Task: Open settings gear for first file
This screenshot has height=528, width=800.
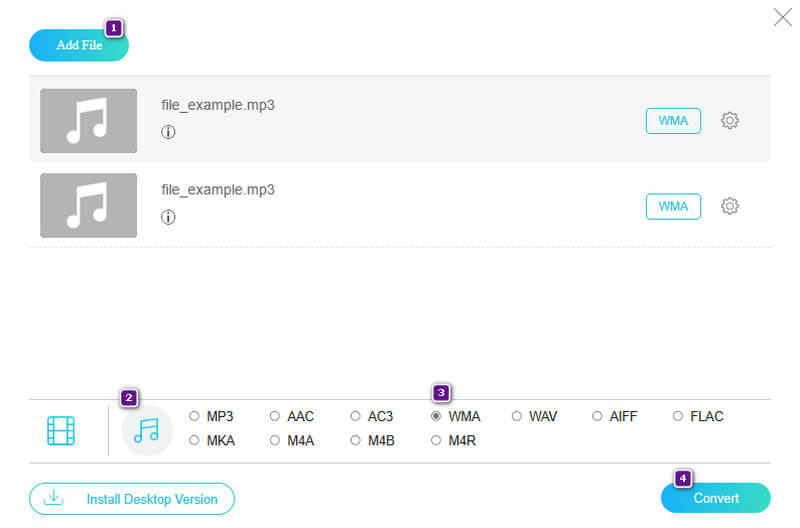Action: tap(730, 121)
